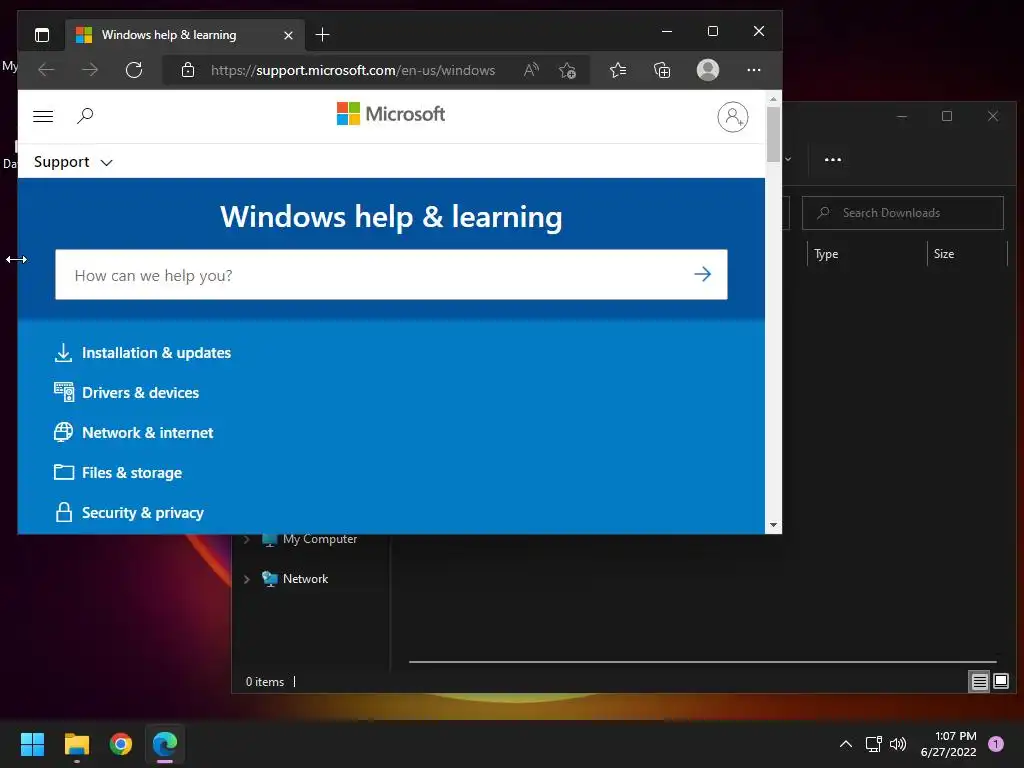Sign in with the account icon

point(733,117)
